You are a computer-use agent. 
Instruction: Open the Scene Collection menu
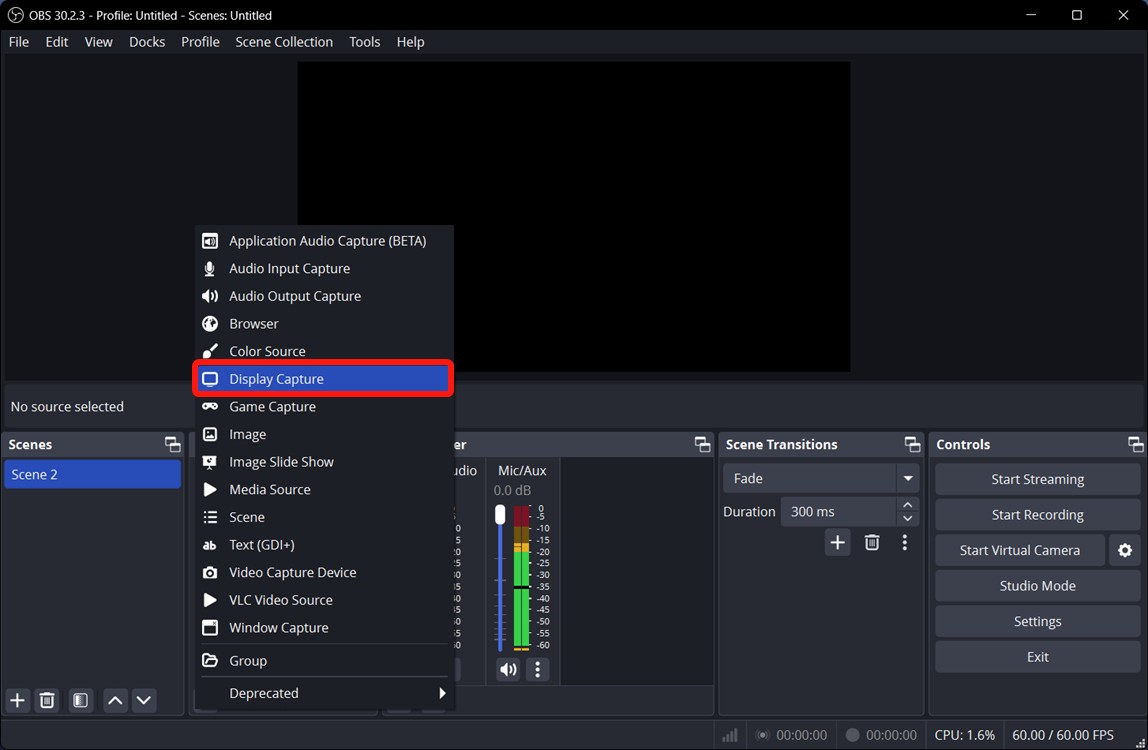[283, 41]
